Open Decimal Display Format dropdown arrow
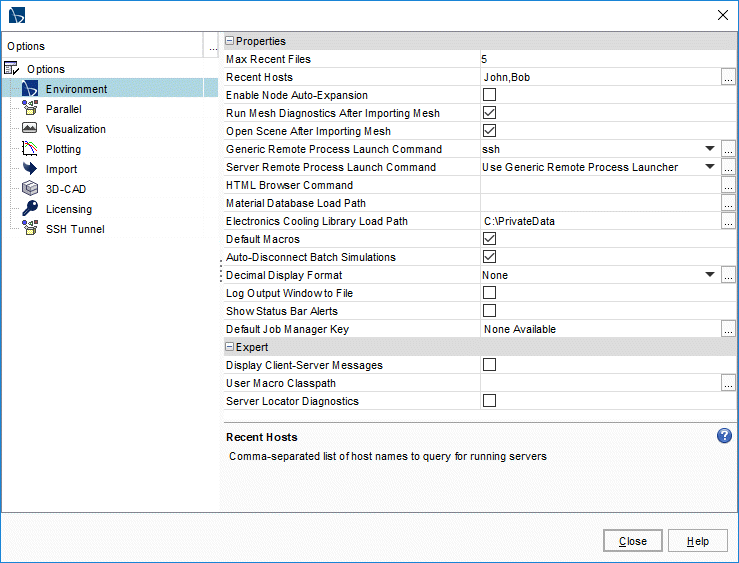This screenshot has height=563, width=739. click(x=710, y=275)
